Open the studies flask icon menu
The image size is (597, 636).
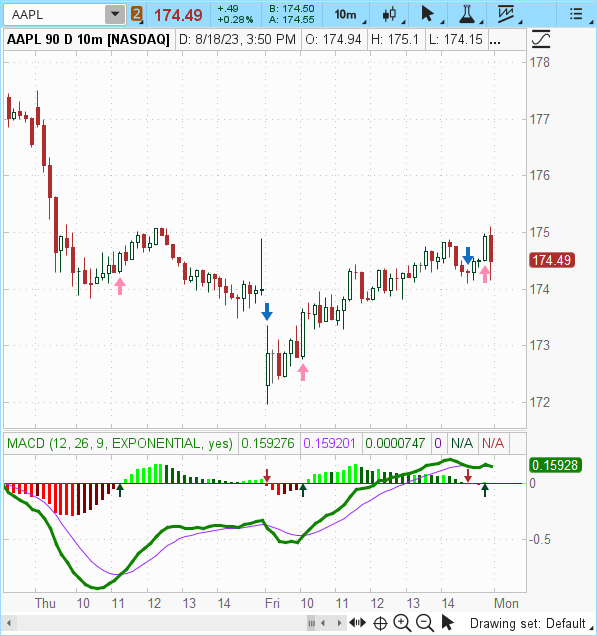click(469, 15)
